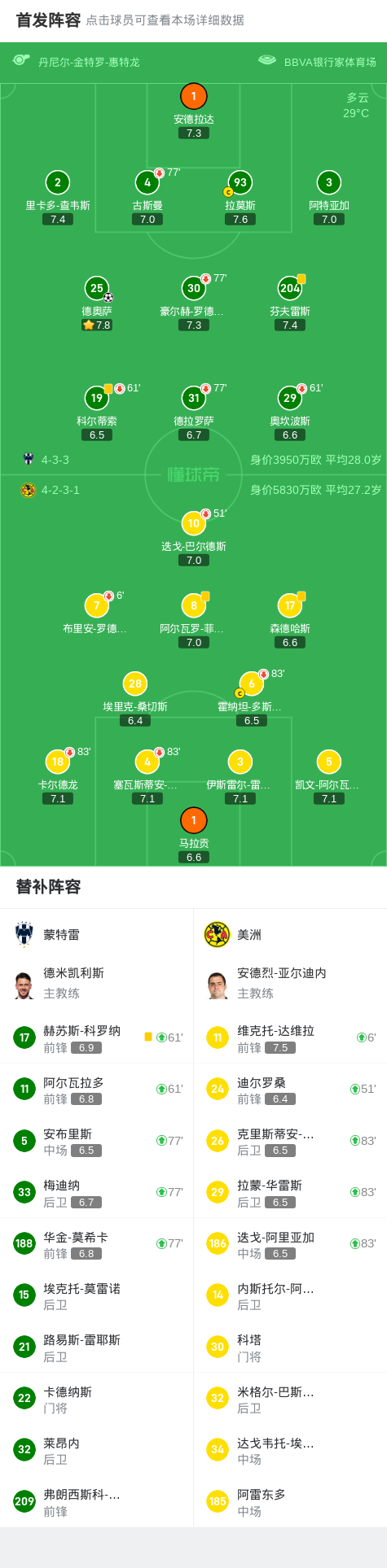Open goalkeeper 马拉贡 orange number 1 badge

(x=194, y=820)
